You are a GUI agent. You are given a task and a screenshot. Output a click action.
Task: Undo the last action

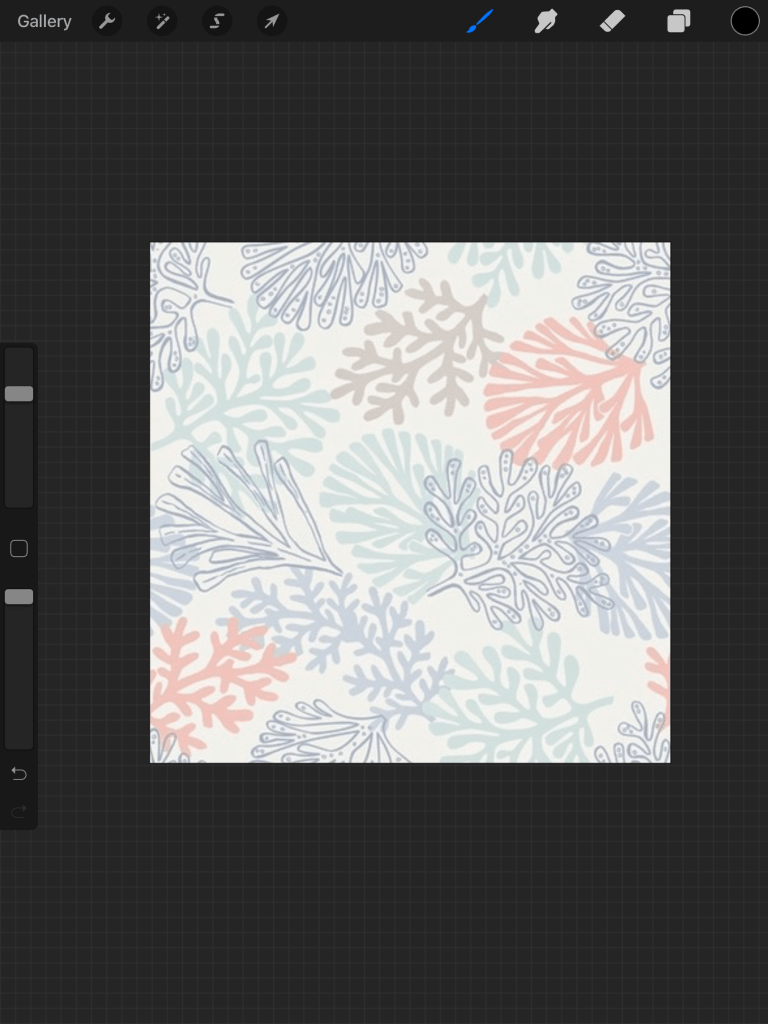click(19, 774)
